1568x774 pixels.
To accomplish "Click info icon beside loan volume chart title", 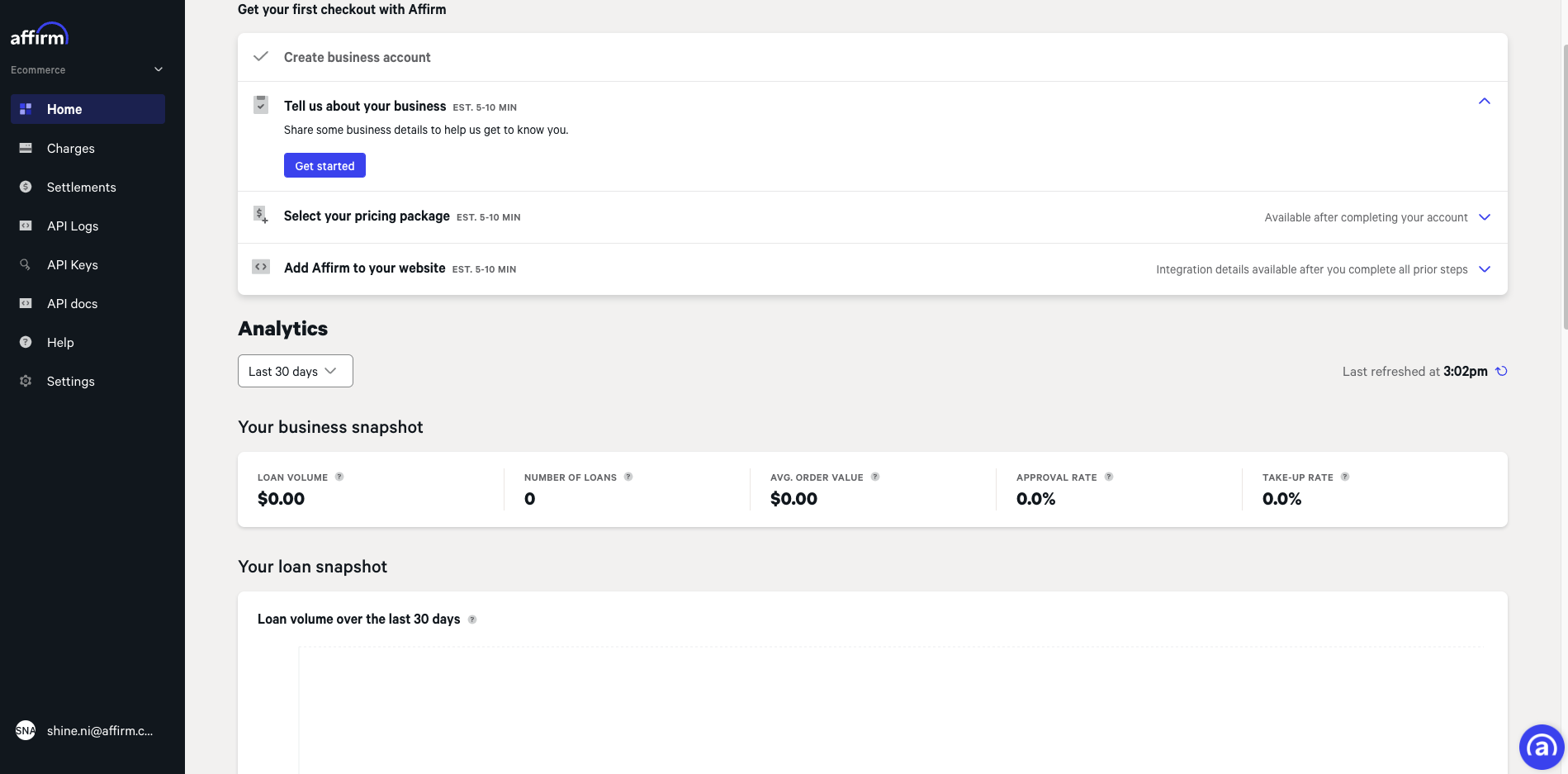I will [472, 620].
